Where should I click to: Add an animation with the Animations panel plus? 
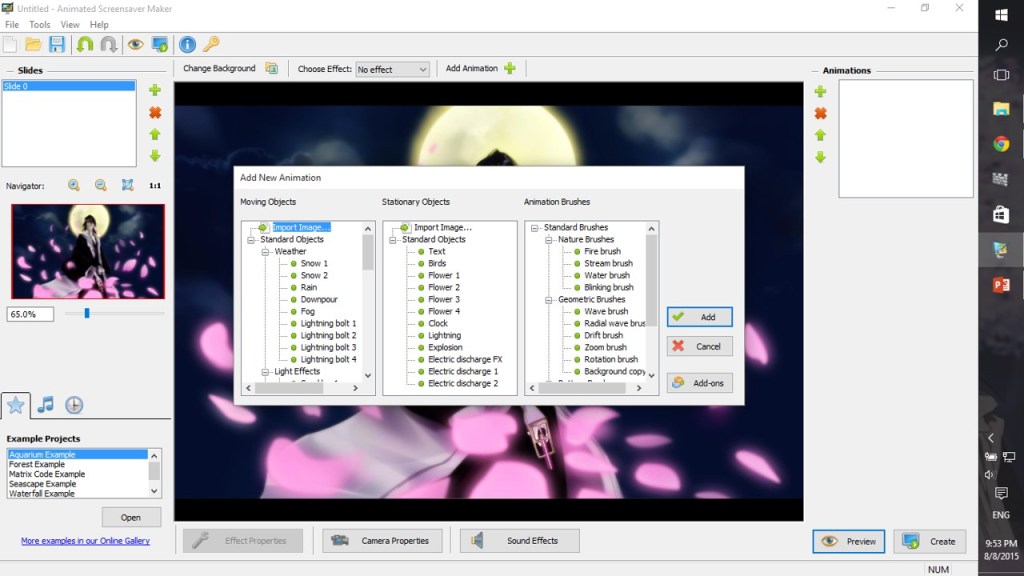(x=820, y=91)
